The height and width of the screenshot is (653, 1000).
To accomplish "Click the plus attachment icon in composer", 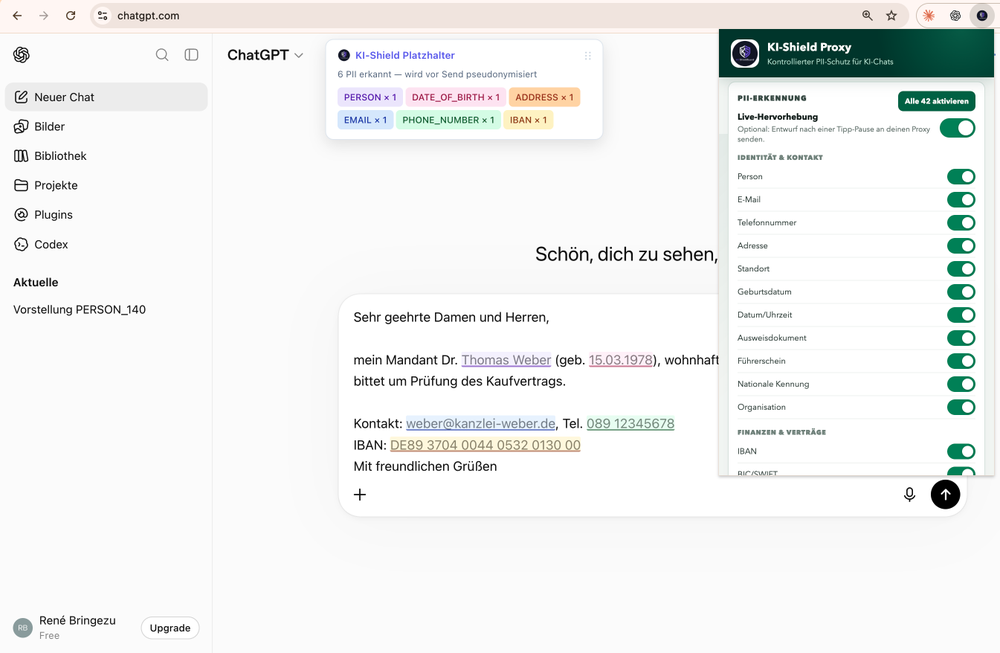I will coord(360,494).
